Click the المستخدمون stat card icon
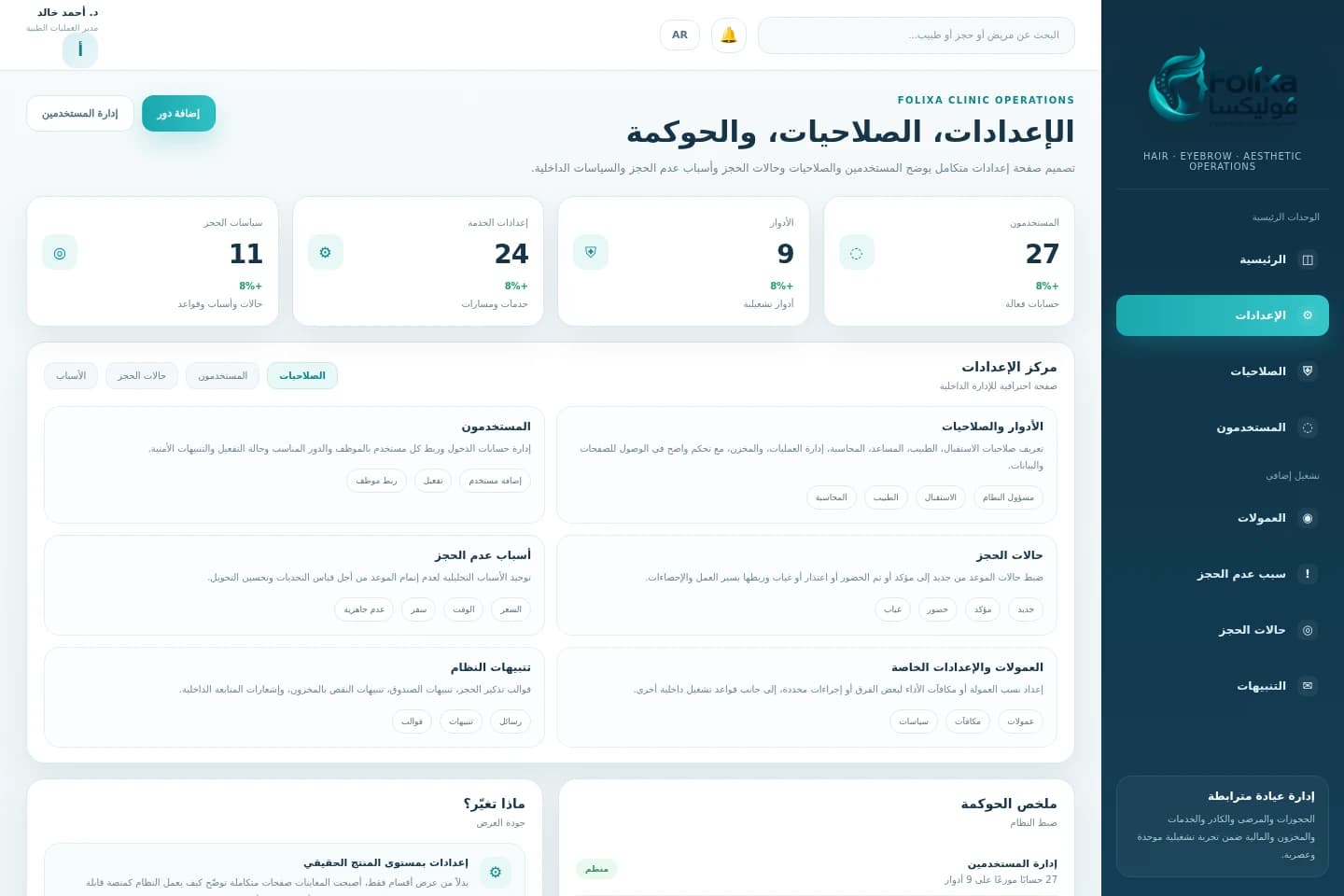The width and height of the screenshot is (1344, 896). (x=856, y=253)
